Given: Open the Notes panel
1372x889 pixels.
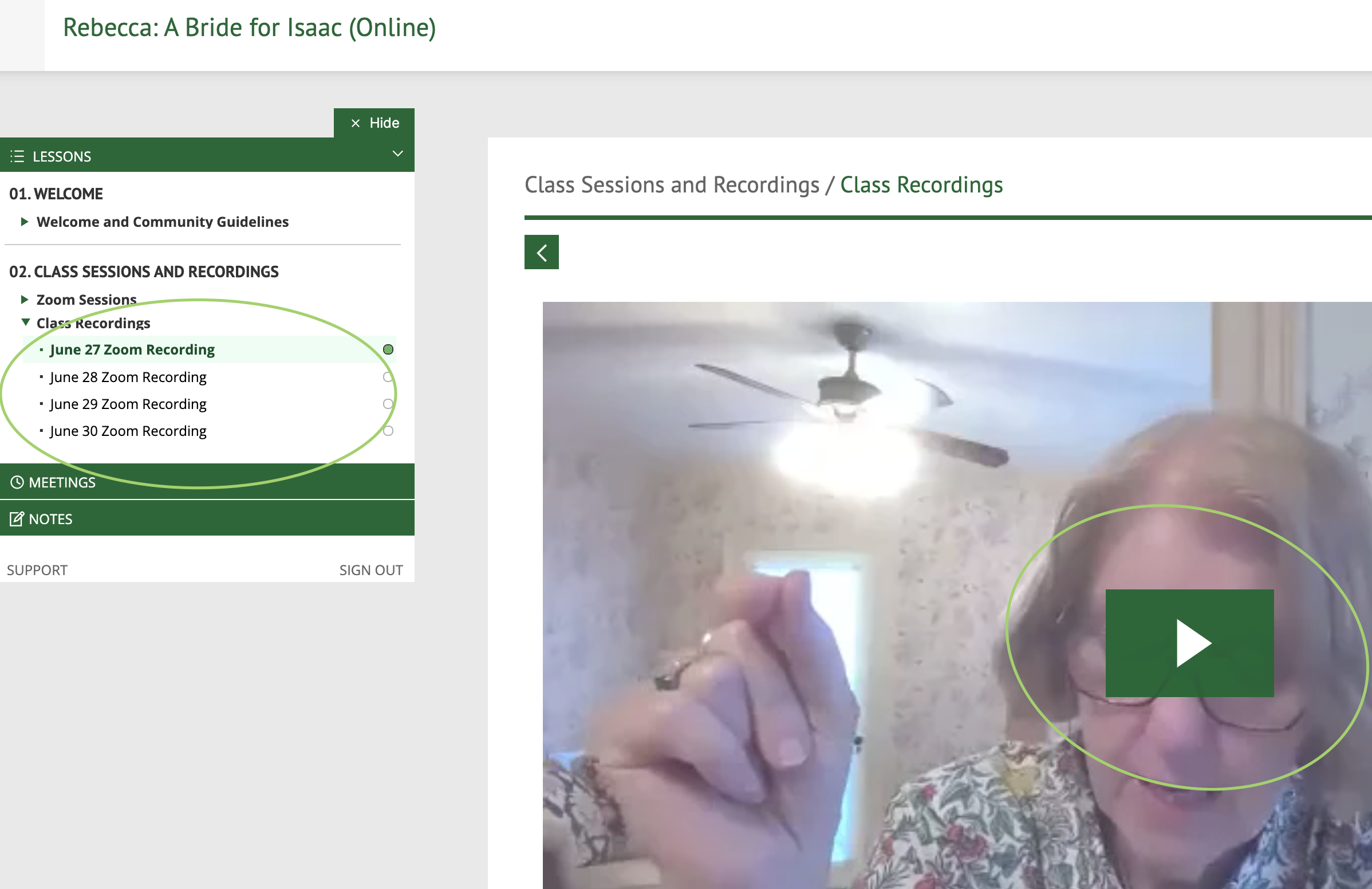Looking at the screenshot, I should (x=207, y=518).
